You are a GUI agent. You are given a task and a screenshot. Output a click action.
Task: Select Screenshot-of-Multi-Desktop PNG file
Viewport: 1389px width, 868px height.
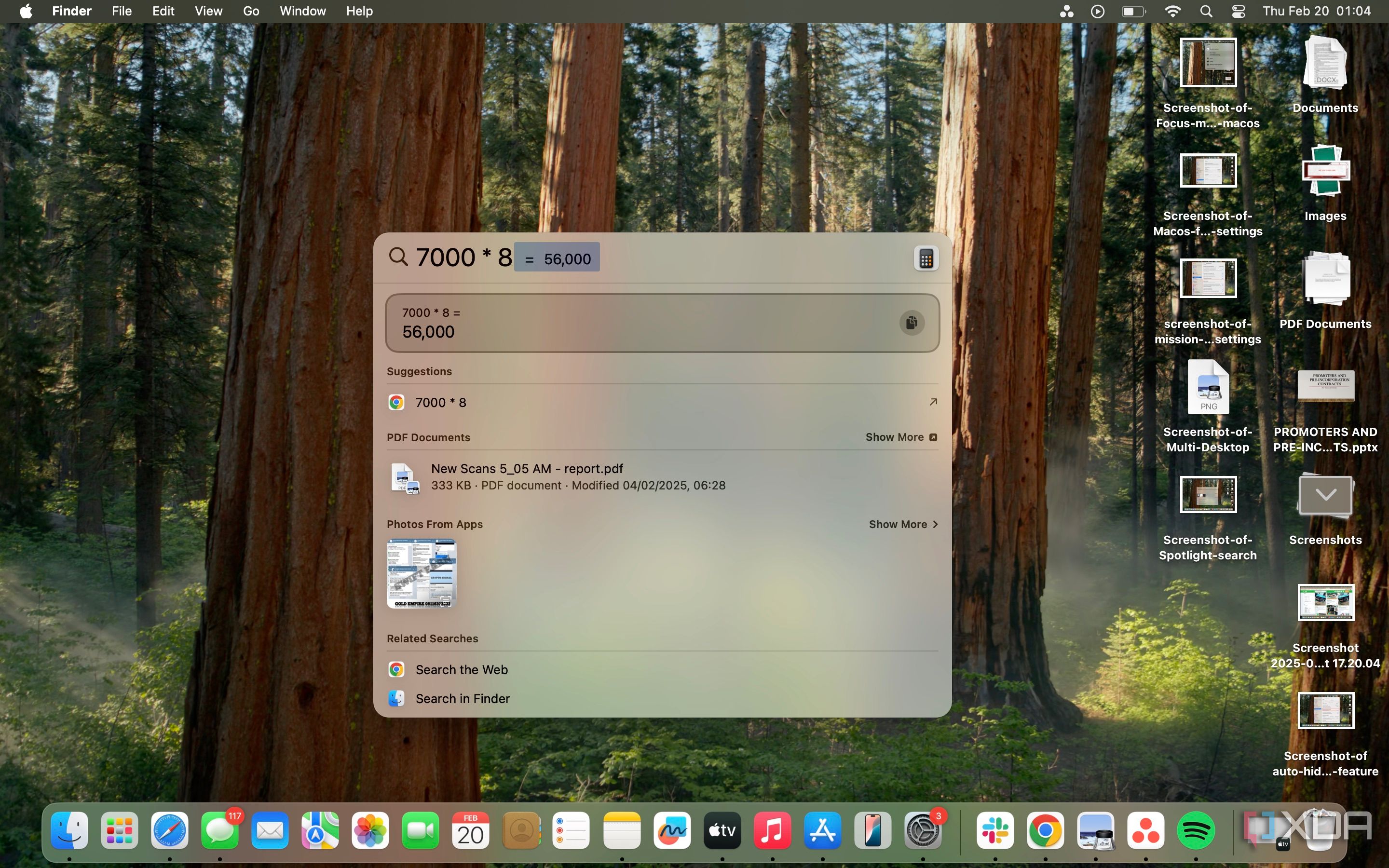[x=1208, y=388]
